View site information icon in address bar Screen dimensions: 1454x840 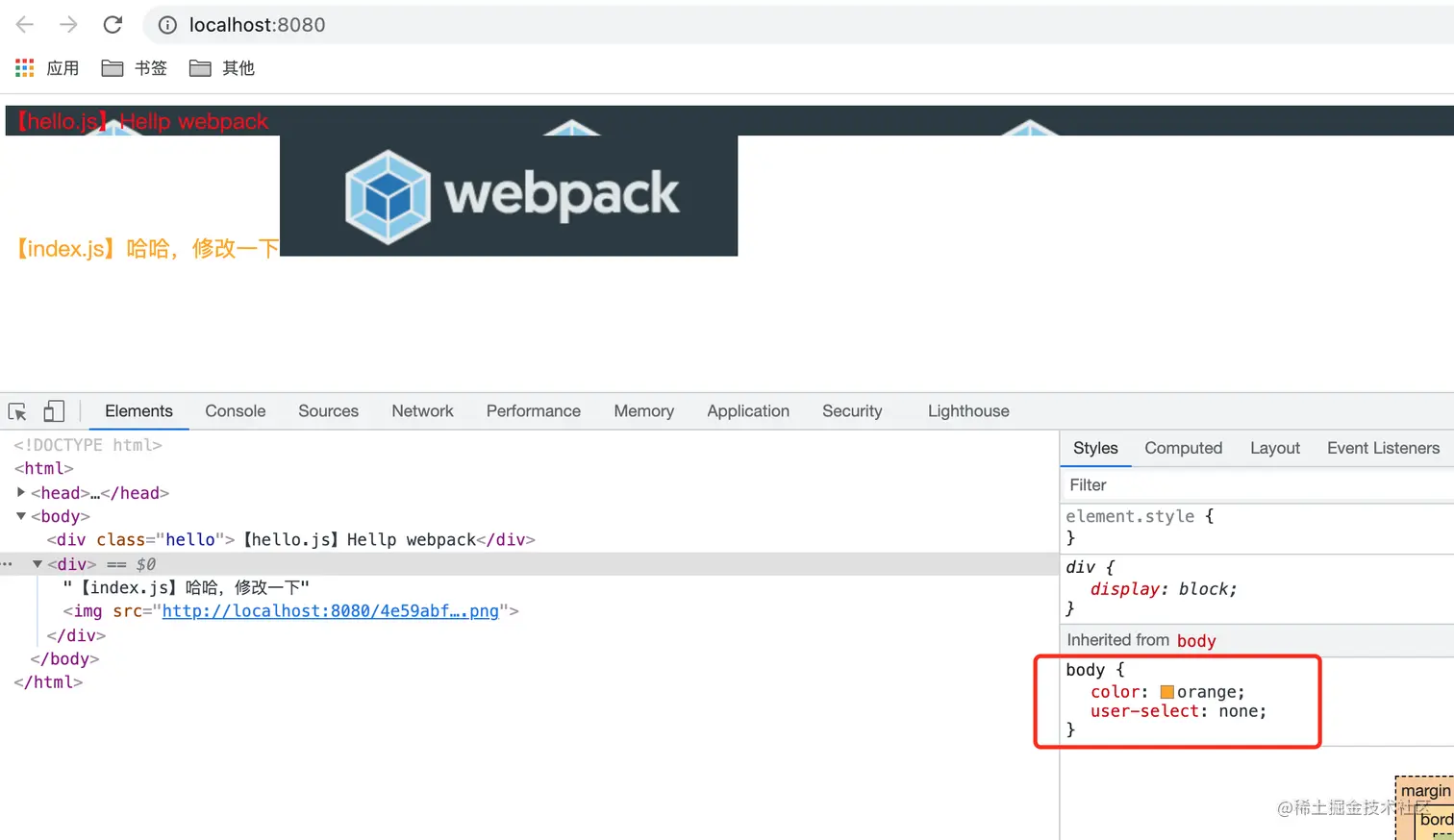pos(167,25)
